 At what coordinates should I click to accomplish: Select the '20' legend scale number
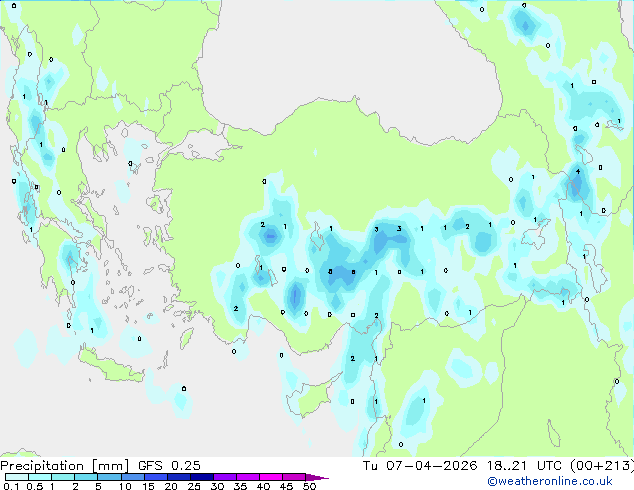tap(171, 486)
